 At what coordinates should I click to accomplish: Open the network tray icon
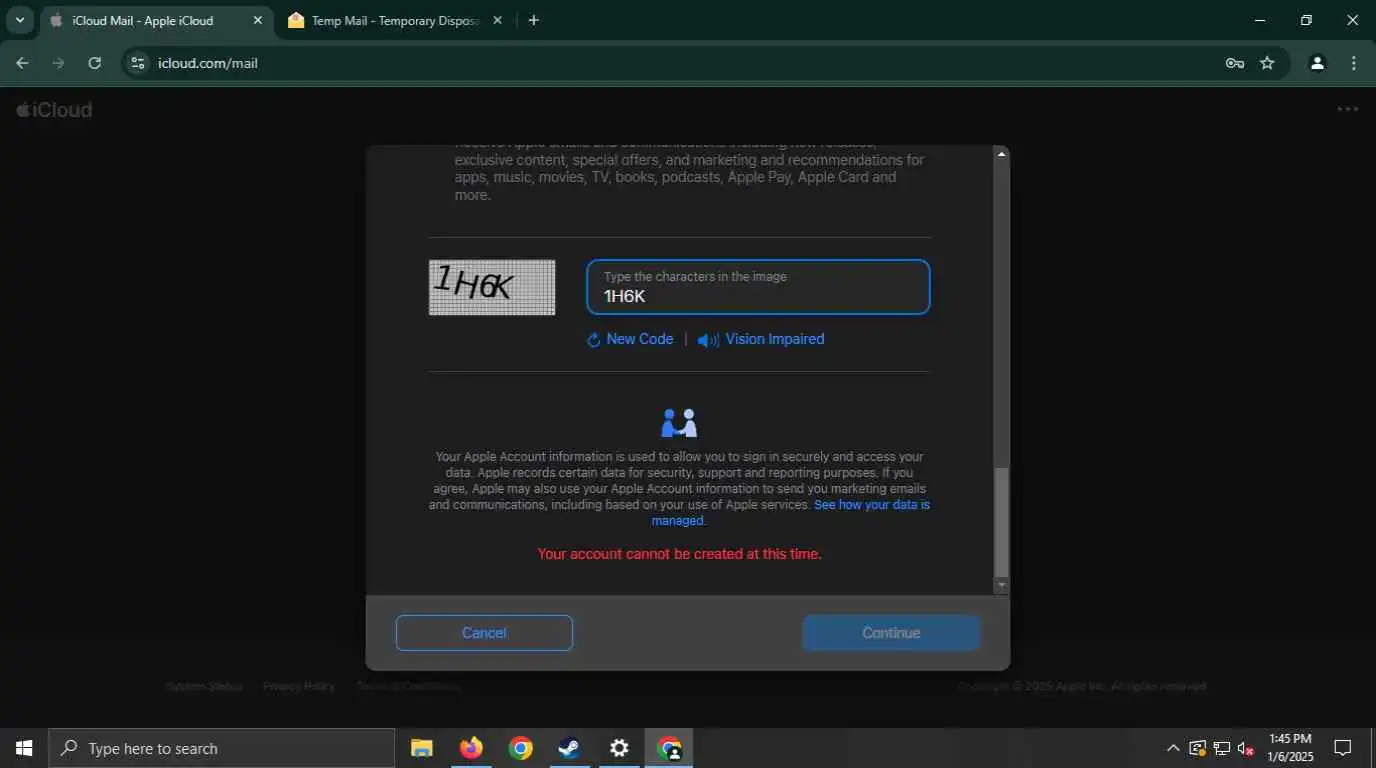click(1222, 748)
